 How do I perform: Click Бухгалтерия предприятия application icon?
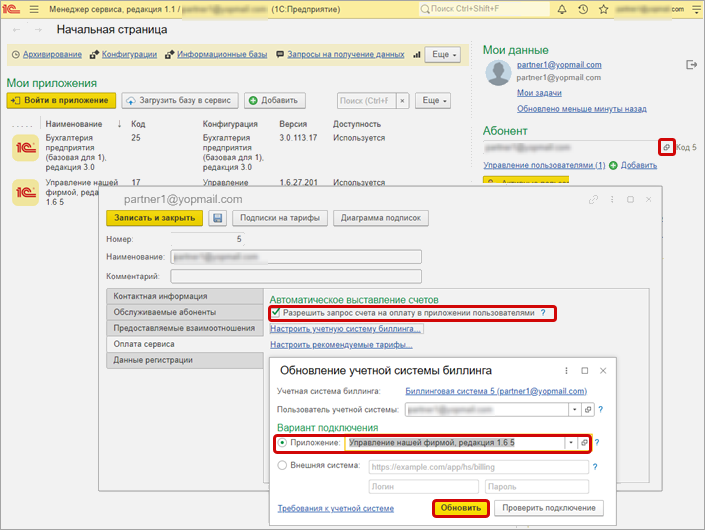(x=25, y=147)
